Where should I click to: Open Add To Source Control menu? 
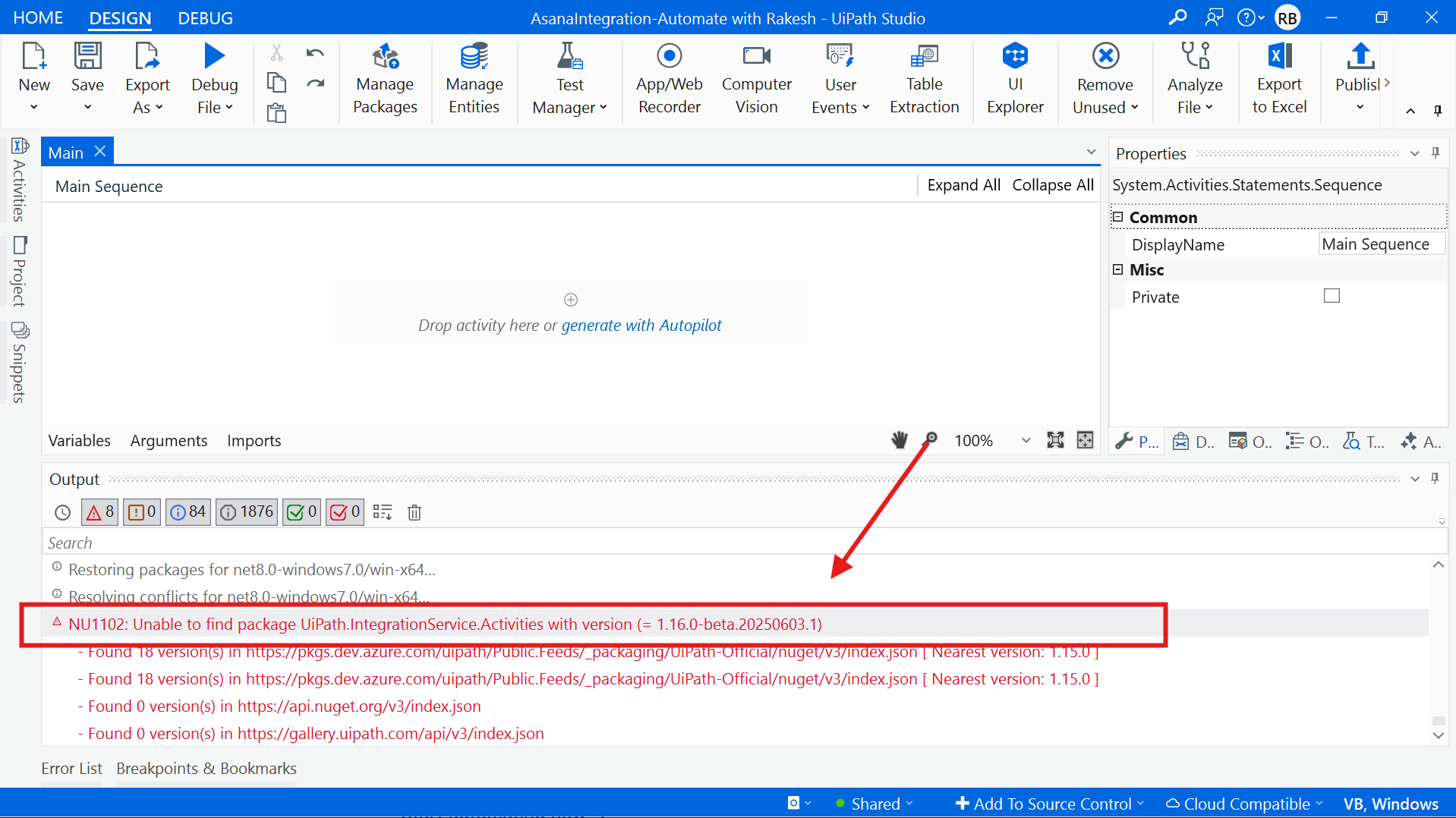coord(1050,804)
